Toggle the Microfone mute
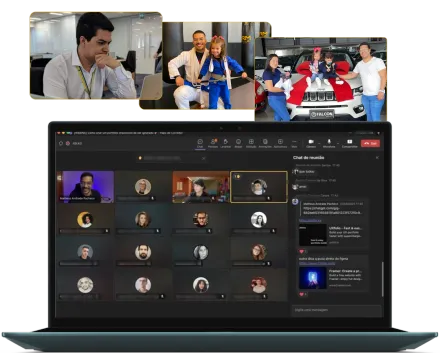The width and height of the screenshot is (440, 360). click(329, 143)
